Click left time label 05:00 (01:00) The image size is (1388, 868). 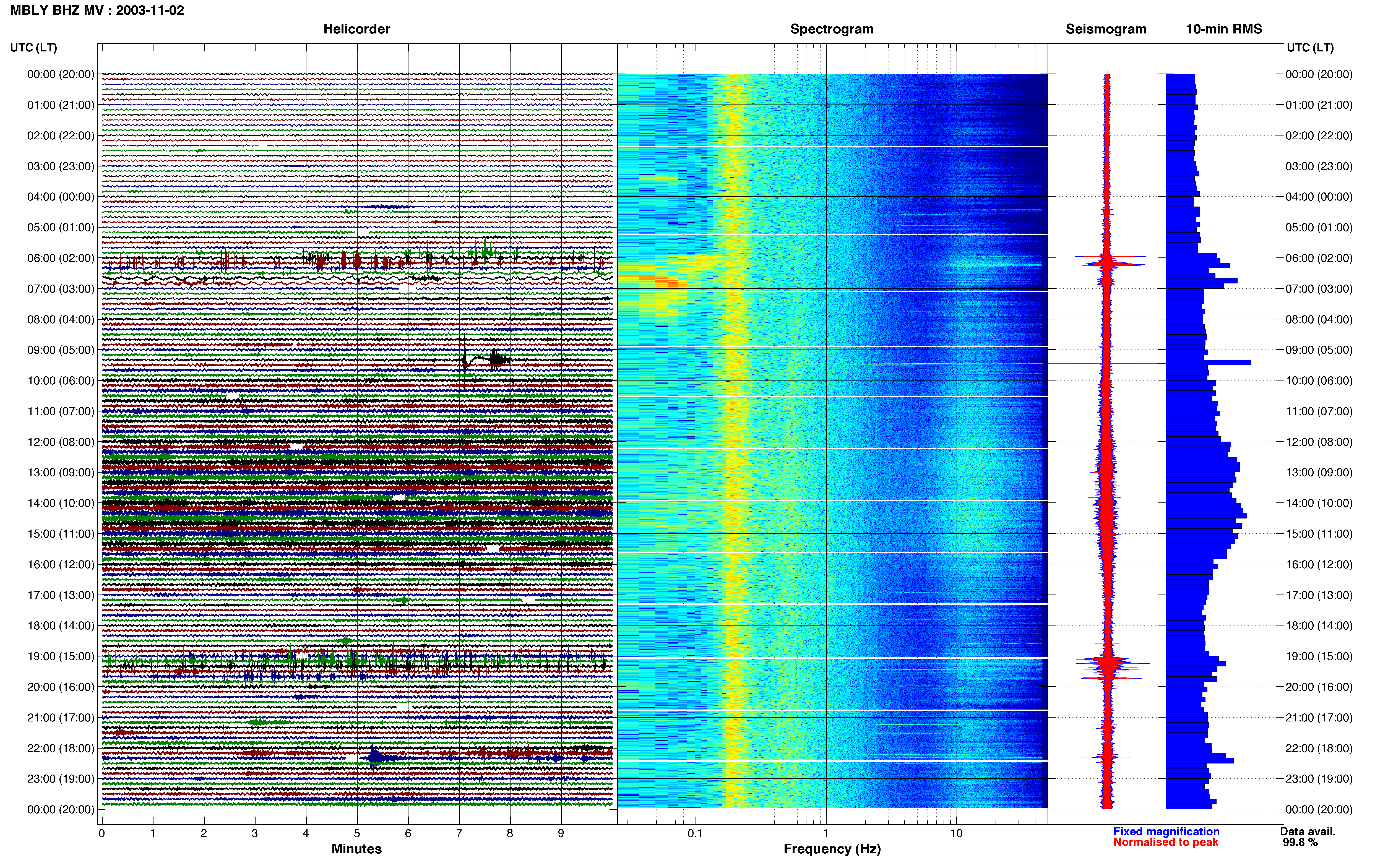(61, 227)
